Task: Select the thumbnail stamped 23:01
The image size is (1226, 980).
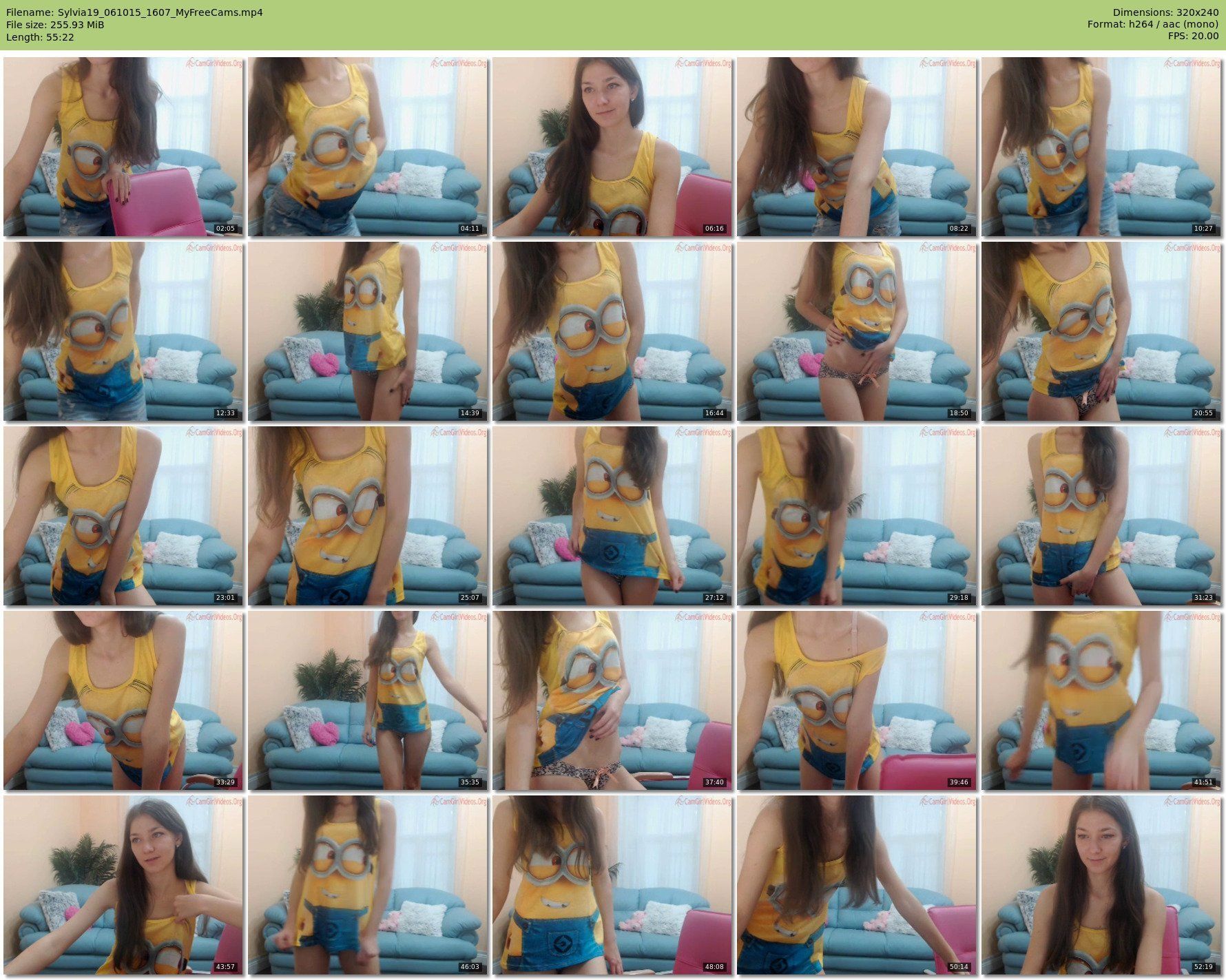Action: coord(123,516)
